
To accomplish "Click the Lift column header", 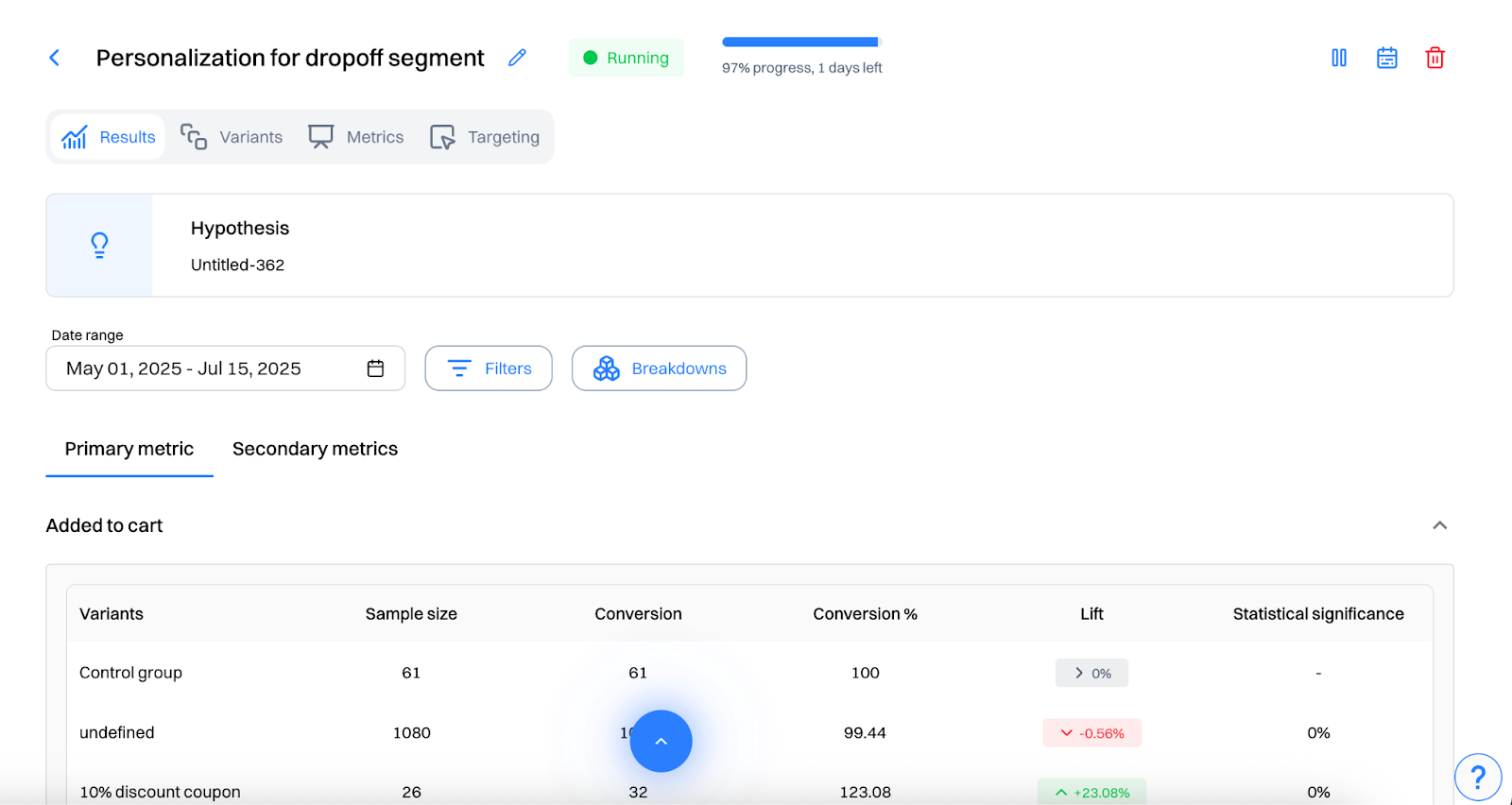I will 1091,614.
